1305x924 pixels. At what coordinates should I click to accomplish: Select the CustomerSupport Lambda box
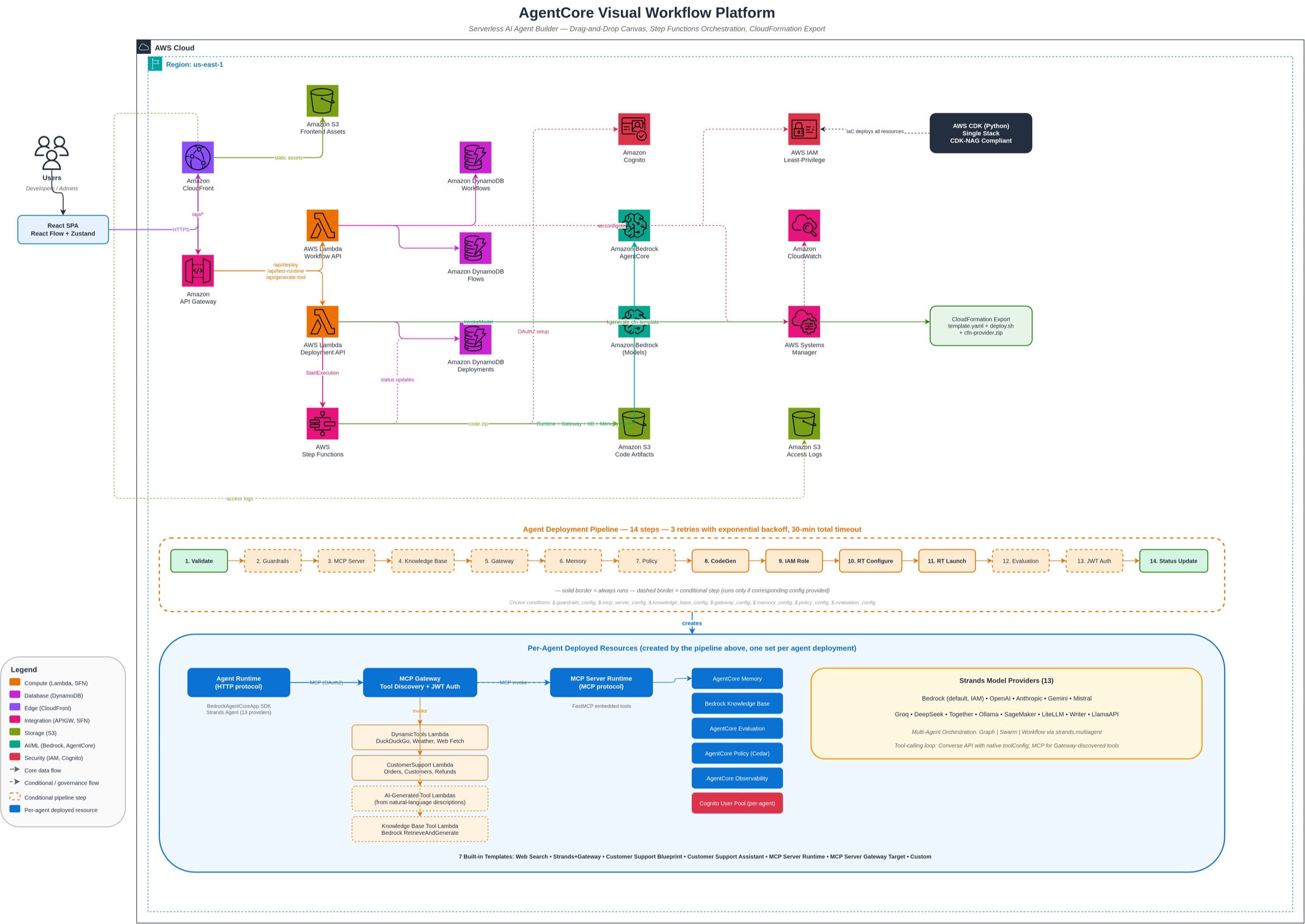click(x=419, y=768)
